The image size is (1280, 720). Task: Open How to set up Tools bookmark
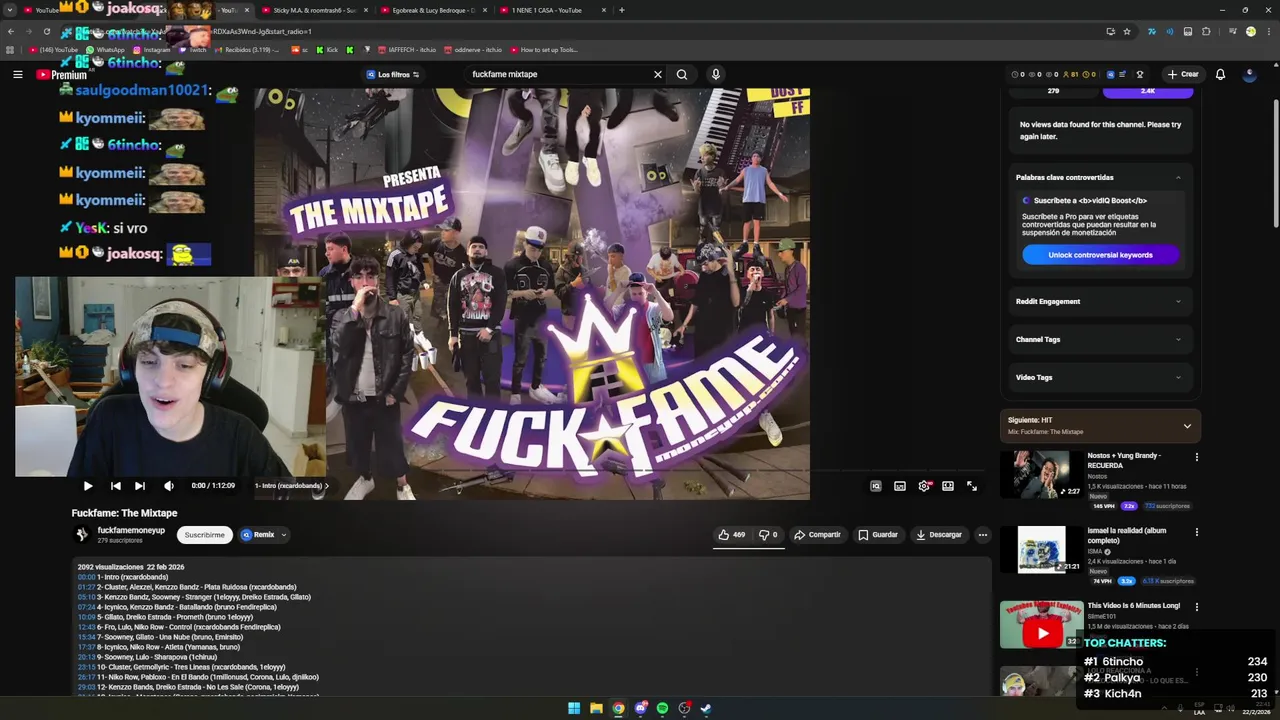(x=544, y=49)
